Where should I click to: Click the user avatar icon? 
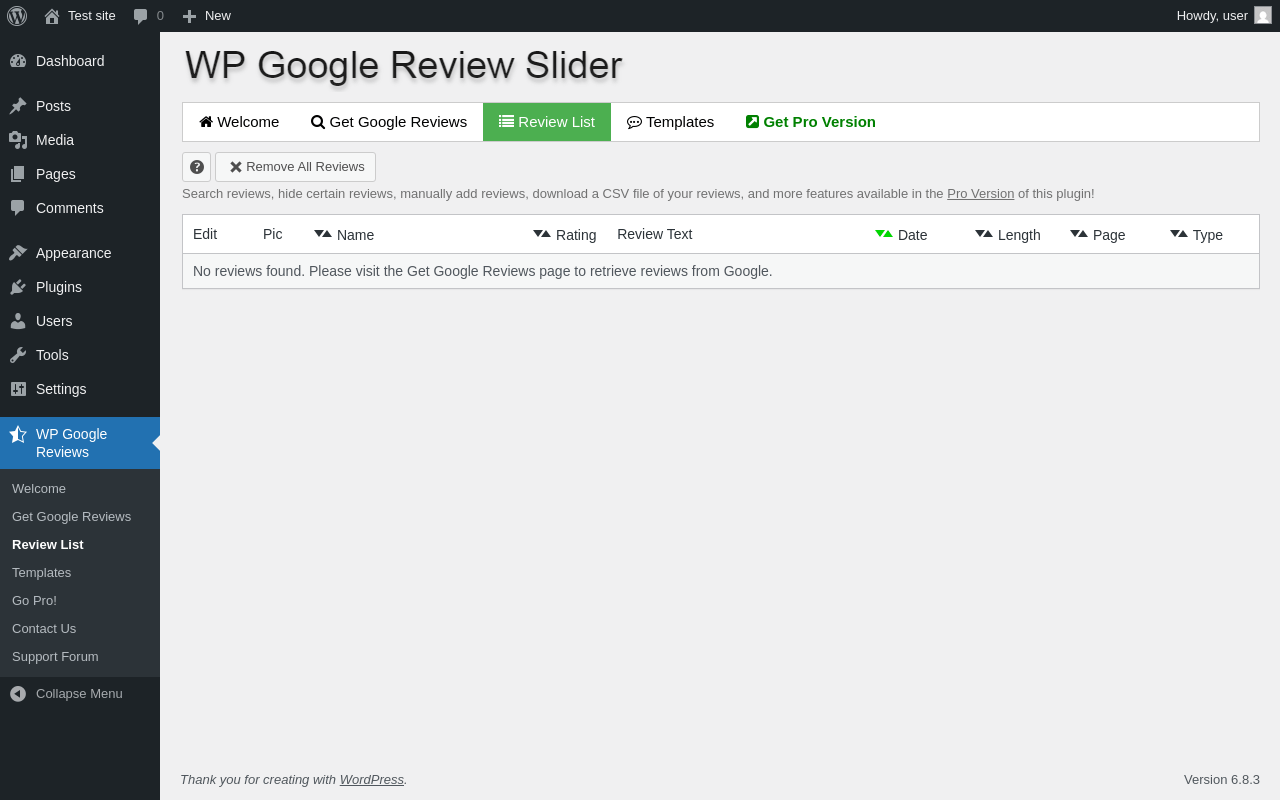[1263, 15]
